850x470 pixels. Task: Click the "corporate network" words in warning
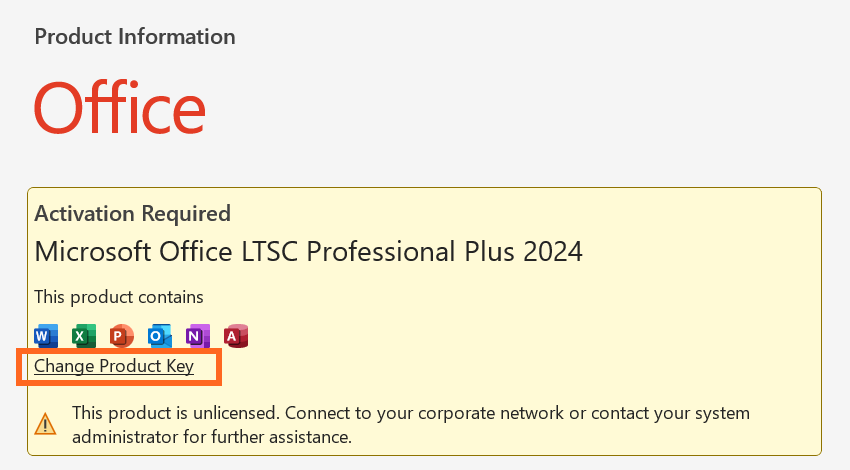pos(491,413)
